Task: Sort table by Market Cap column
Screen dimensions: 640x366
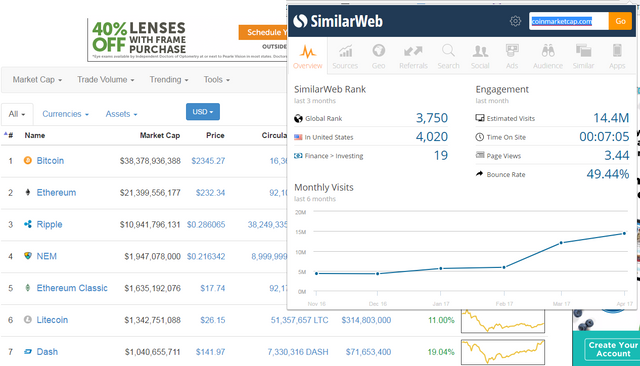Action: [160, 135]
